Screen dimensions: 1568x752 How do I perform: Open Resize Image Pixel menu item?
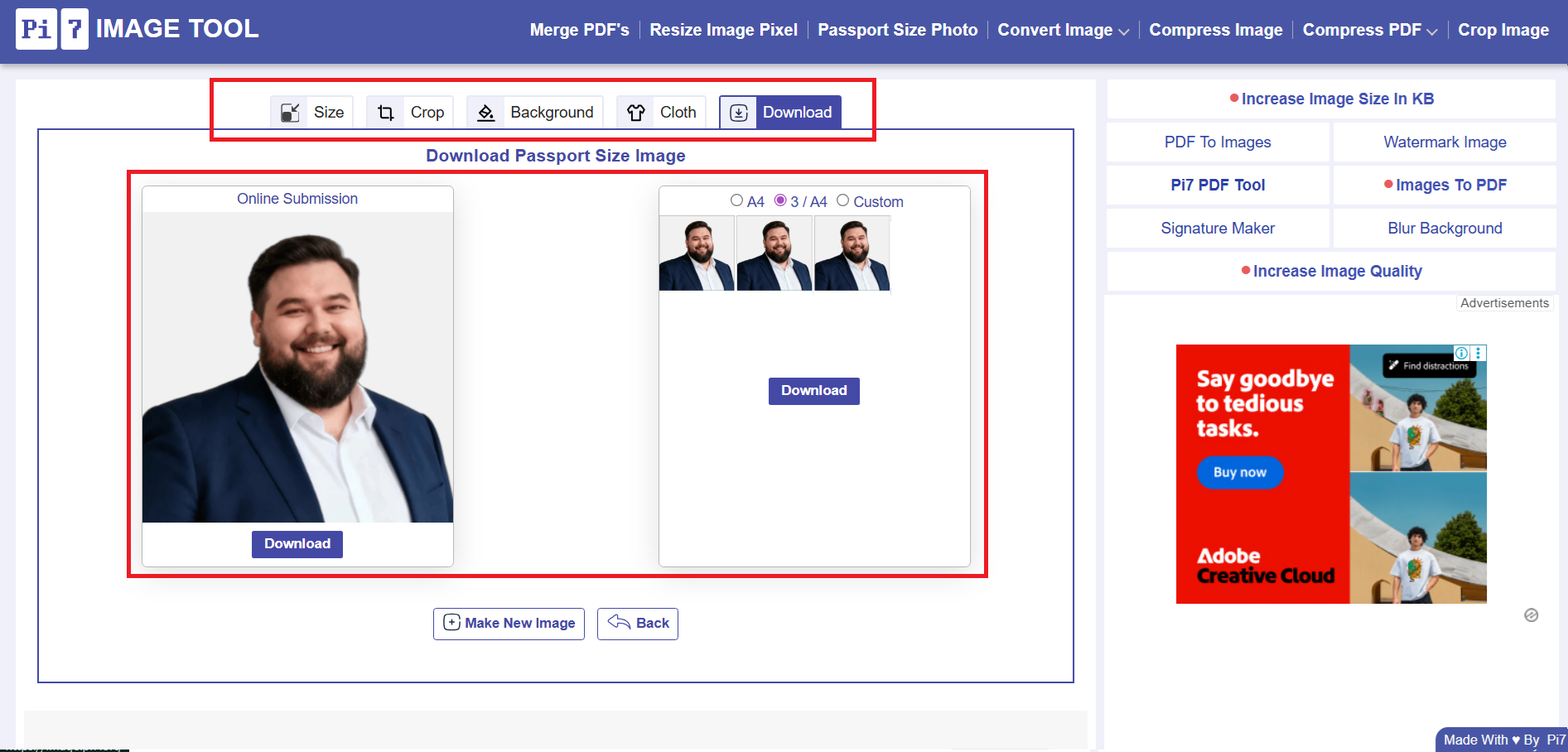[x=724, y=30]
